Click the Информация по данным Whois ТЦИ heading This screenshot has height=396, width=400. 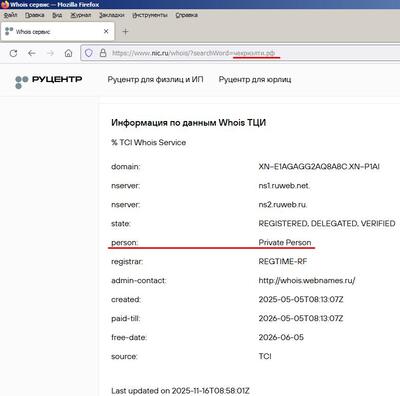tap(189, 123)
